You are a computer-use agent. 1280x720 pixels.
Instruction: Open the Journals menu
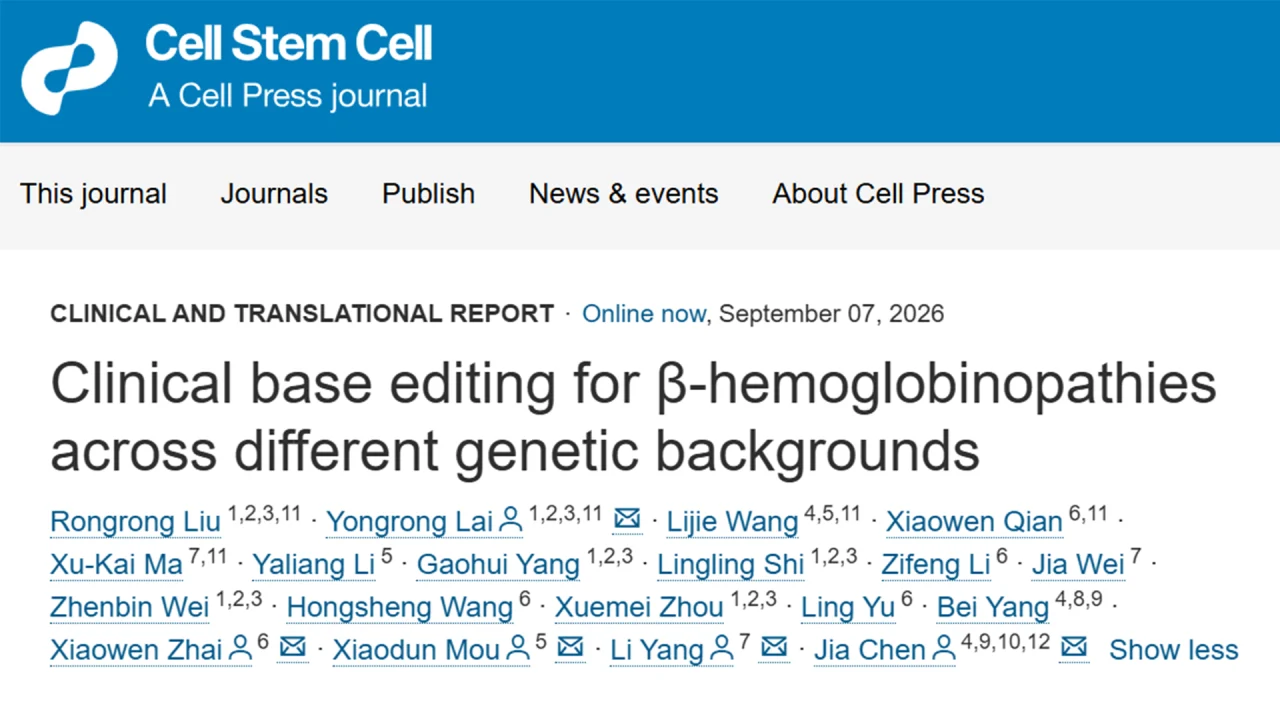[x=274, y=194]
